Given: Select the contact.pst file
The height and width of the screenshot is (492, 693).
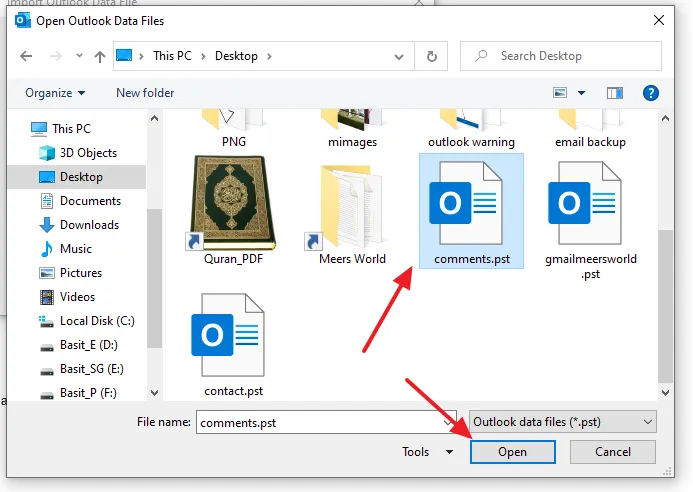Looking at the screenshot, I should [233, 345].
